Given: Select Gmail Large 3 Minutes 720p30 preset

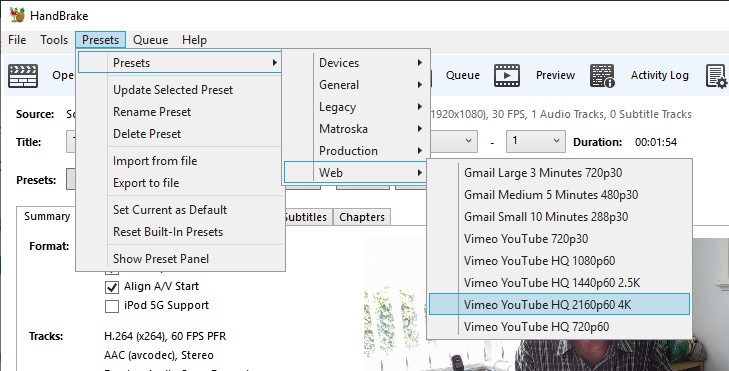Looking at the screenshot, I should point(559,173).
